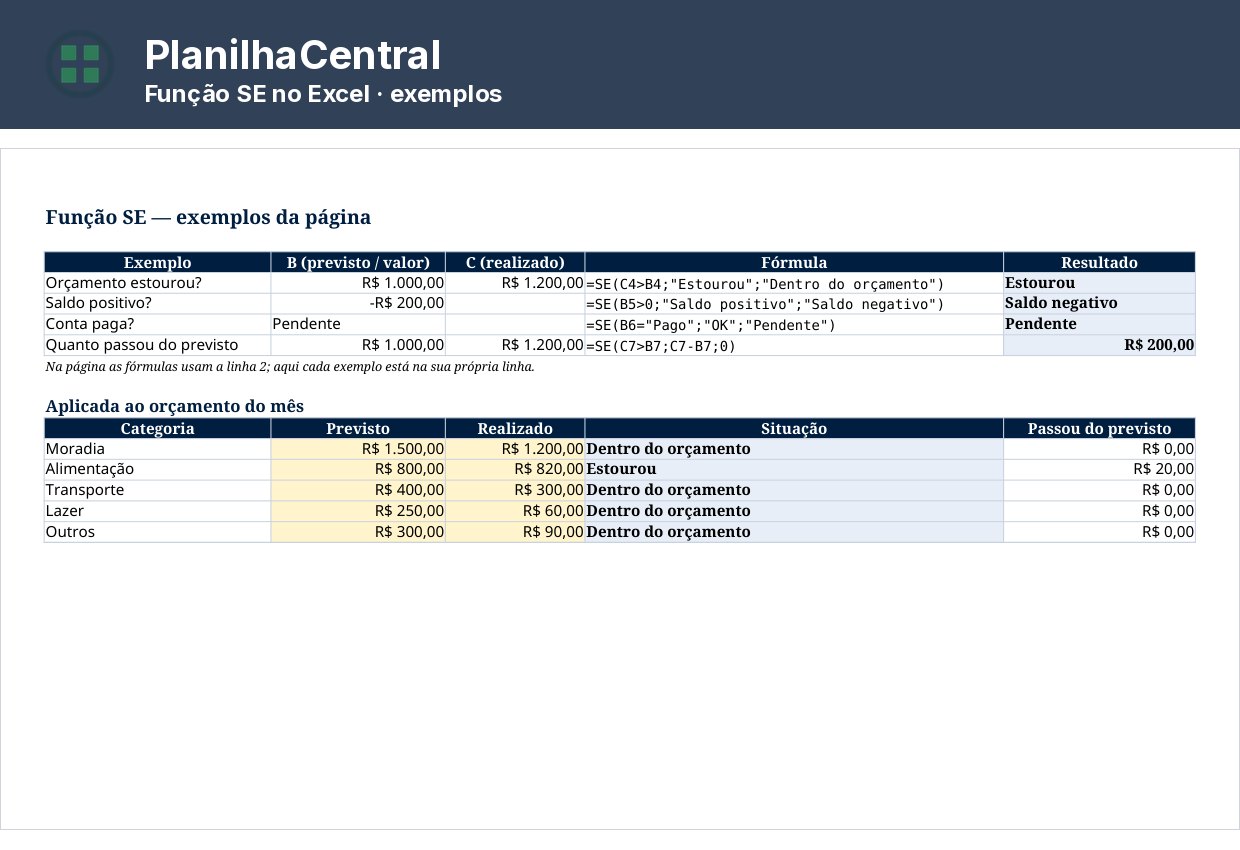1240x850 pixels.
Task: Select the 'Transporte' category cell
Action: click(x=158, y=490)
